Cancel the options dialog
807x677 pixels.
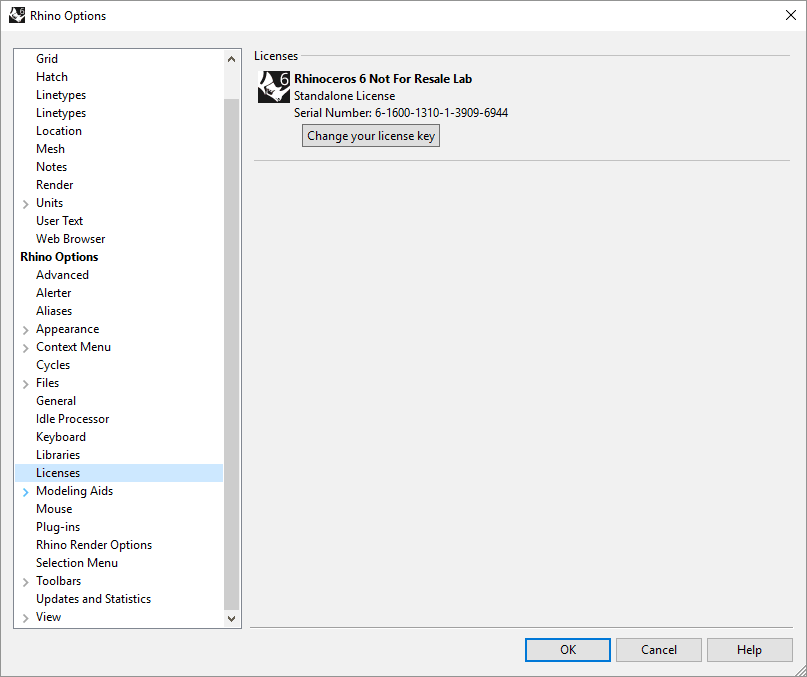coord(658,650)
